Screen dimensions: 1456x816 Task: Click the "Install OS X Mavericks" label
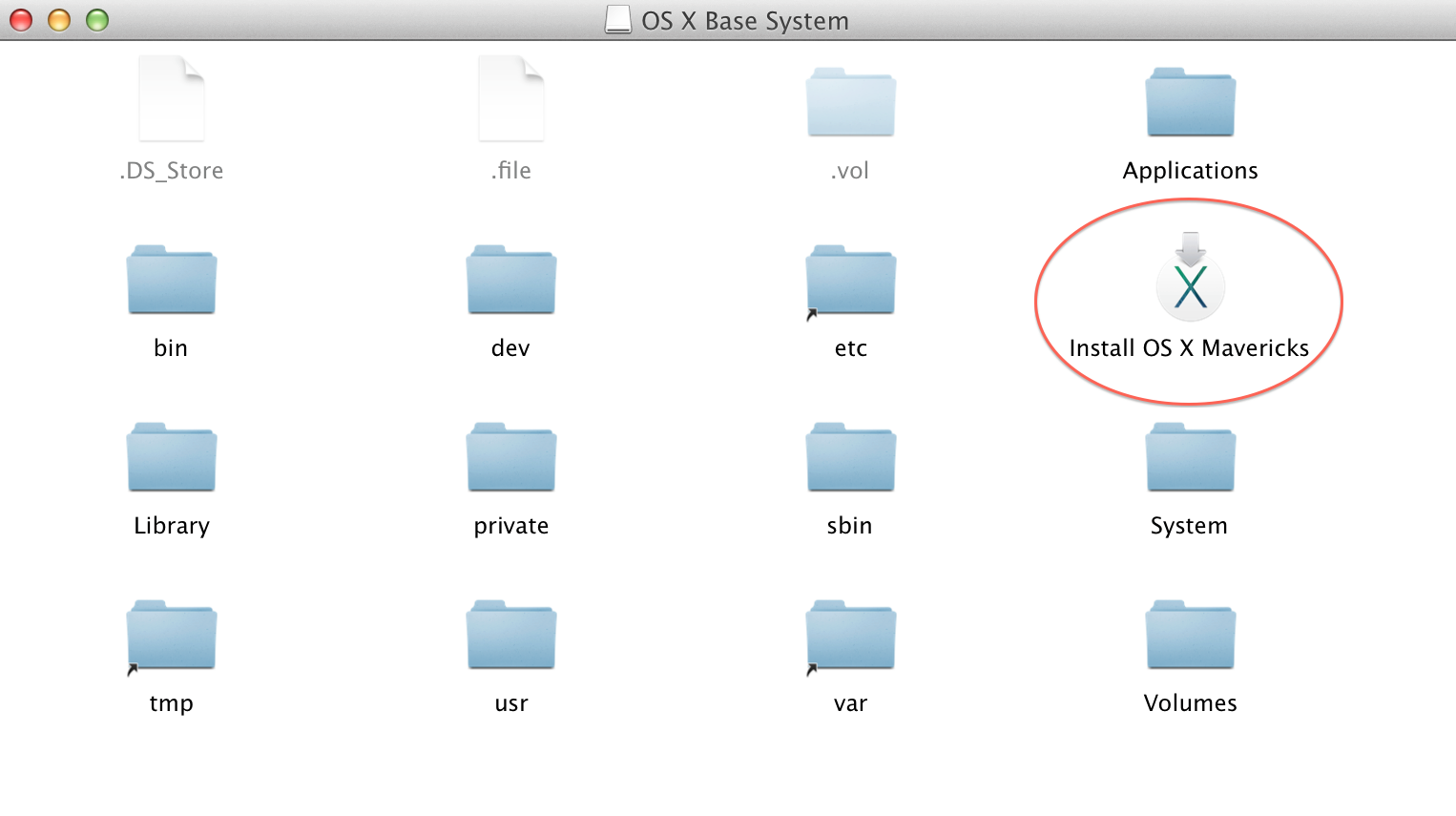click(x=1190, y=348)
